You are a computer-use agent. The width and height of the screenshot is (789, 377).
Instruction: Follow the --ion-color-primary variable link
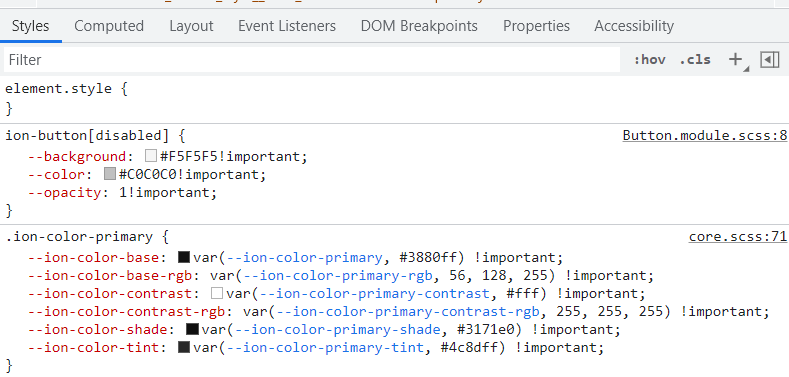[x=304, y=258]
